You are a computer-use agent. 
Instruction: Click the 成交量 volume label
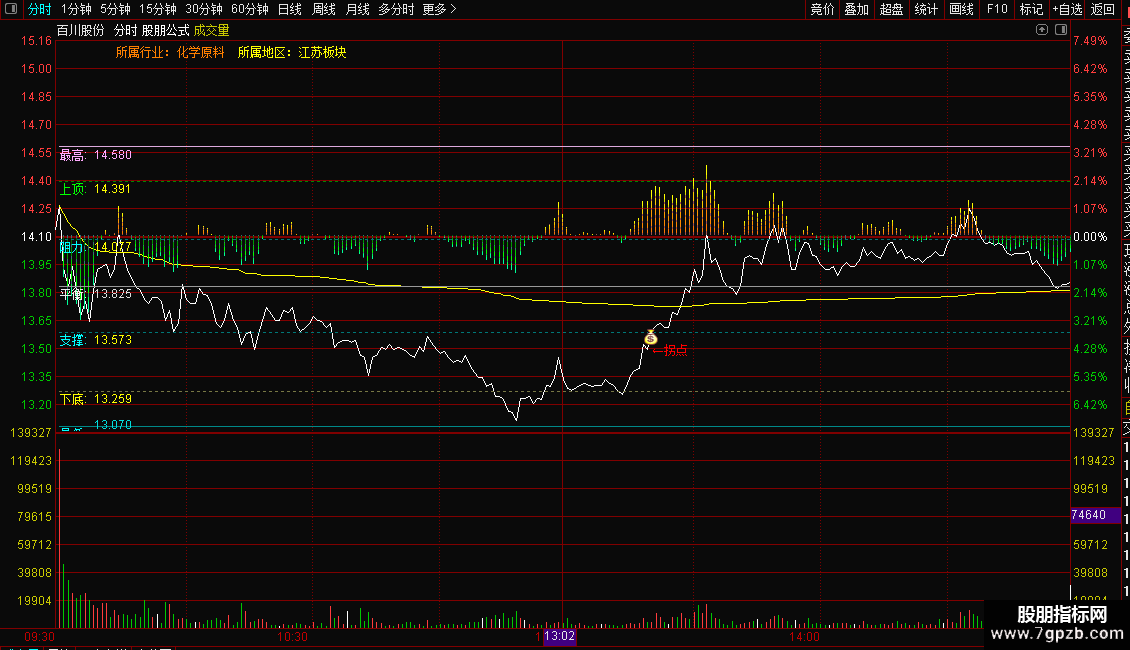click(211, 30)
